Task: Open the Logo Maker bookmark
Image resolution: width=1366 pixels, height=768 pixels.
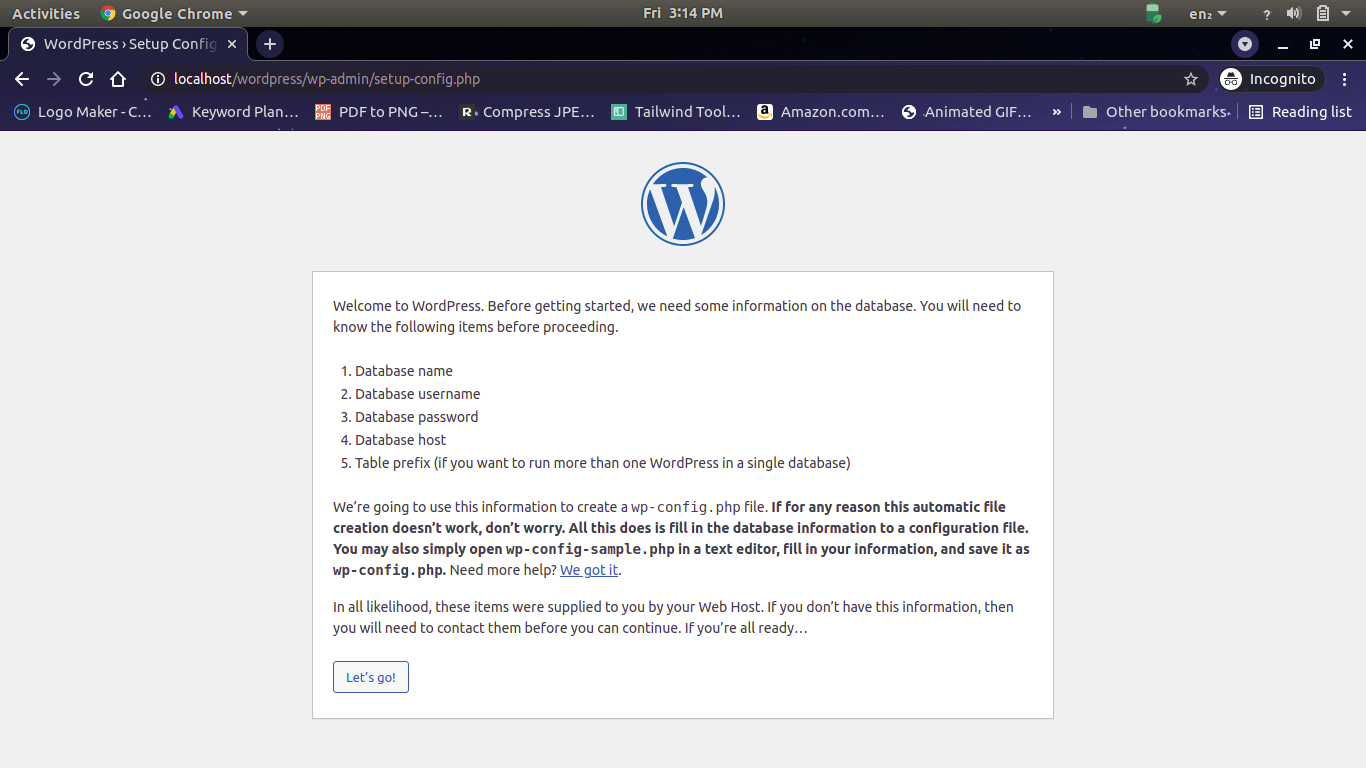Action: tap(82, 112)
